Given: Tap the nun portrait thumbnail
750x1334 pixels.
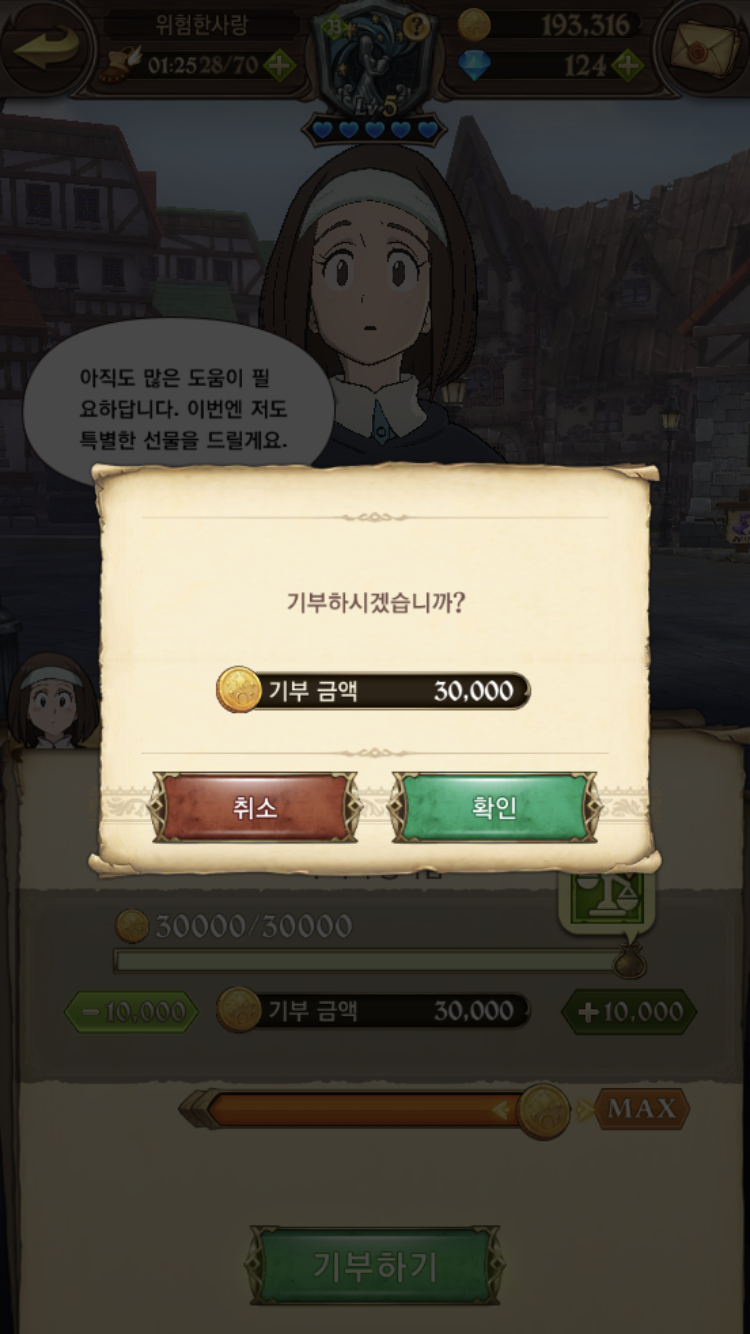Looking at the screenshot, I should click(53, 701).
